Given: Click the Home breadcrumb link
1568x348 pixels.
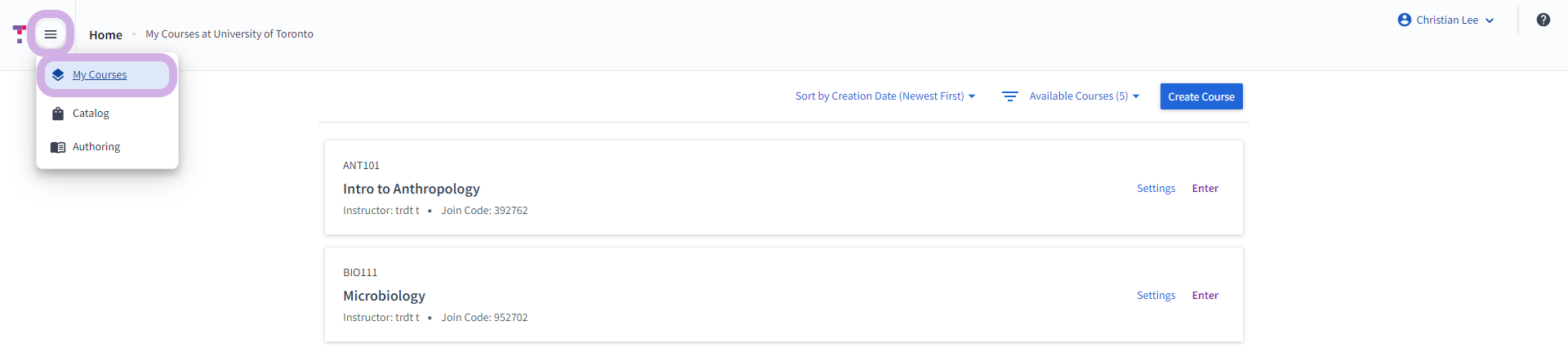Looking at the screenshot, I should coord(105,34).
